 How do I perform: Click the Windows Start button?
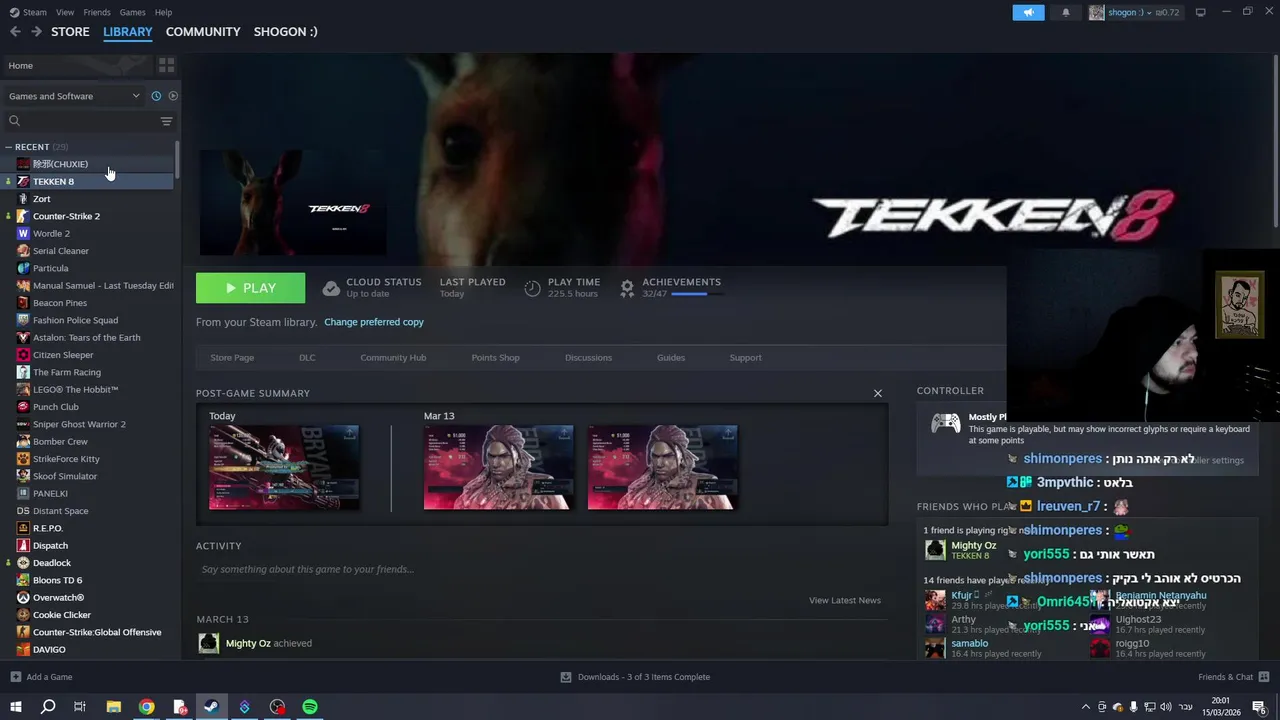[x=16, y=707]
